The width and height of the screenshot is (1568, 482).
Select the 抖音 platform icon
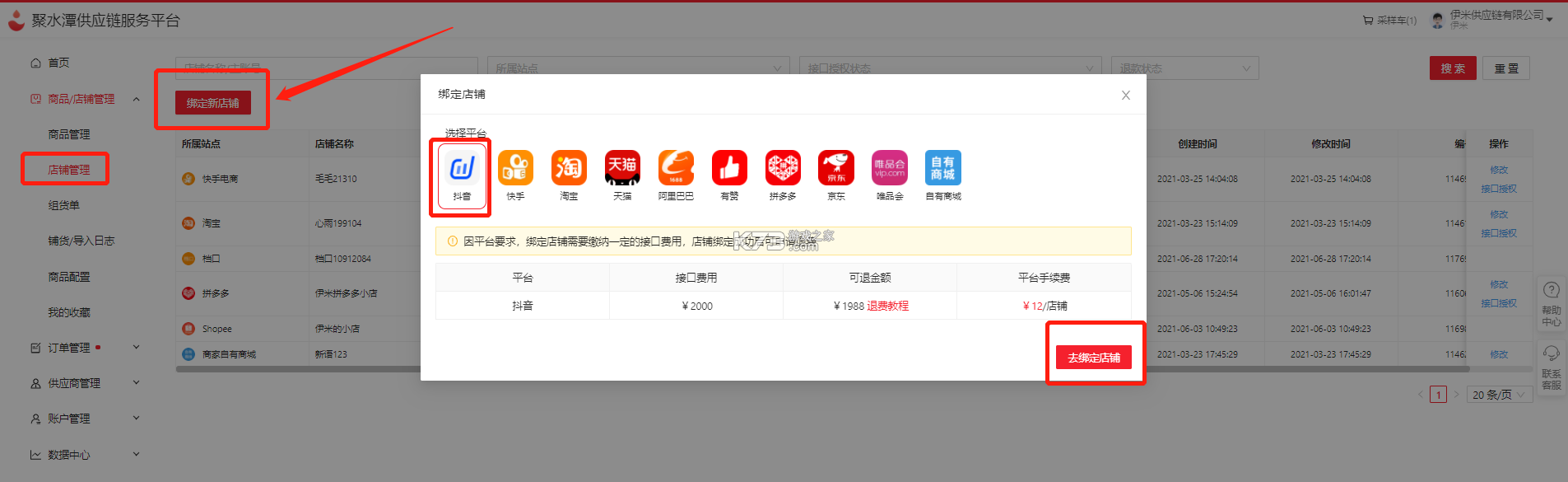click(x=462, y=168)
